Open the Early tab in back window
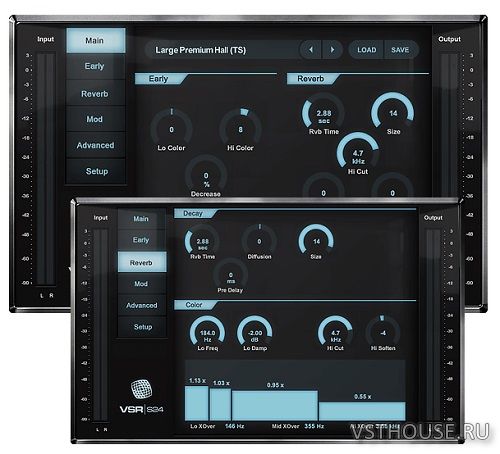The image size is (500, 454). pyautogui.click(x=96, y=66)
